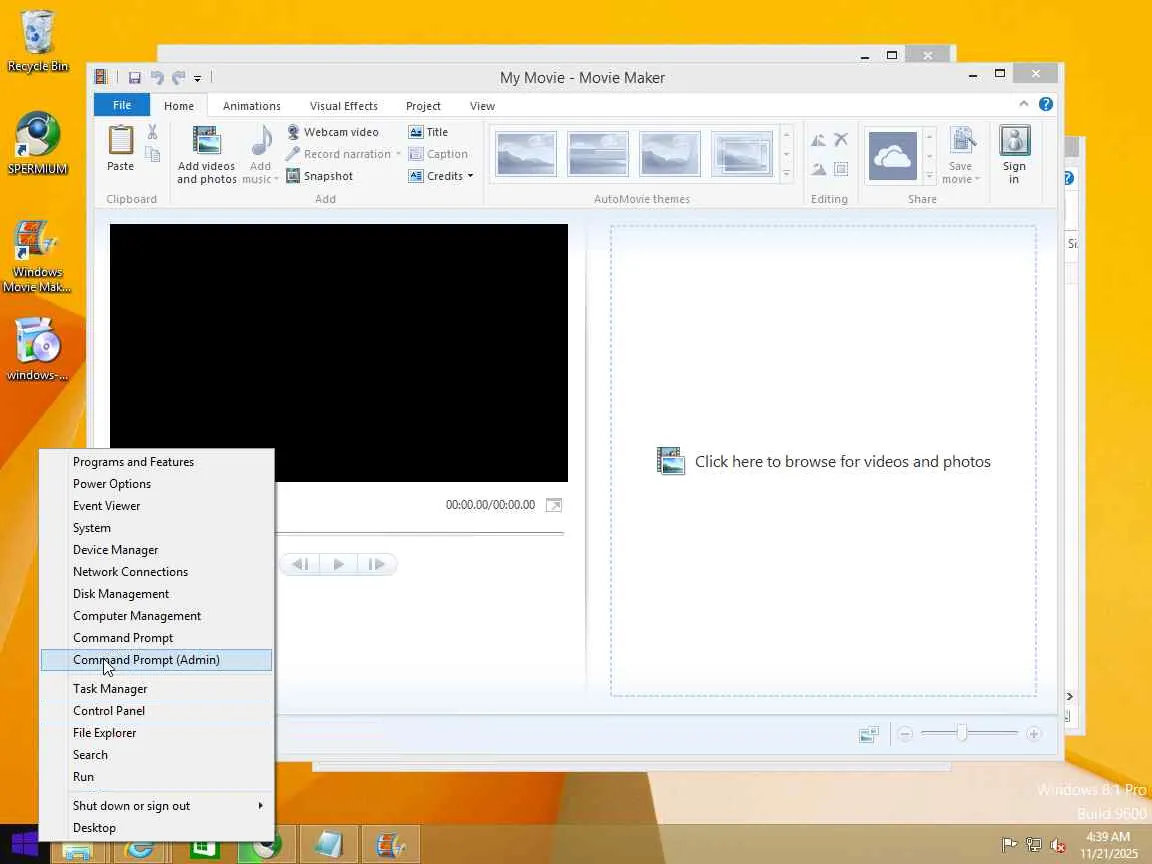This screenshot has width=1152, height=864.
Task: Expand the AutoMovie themes gallery
Action: click(x=787, y=175)
